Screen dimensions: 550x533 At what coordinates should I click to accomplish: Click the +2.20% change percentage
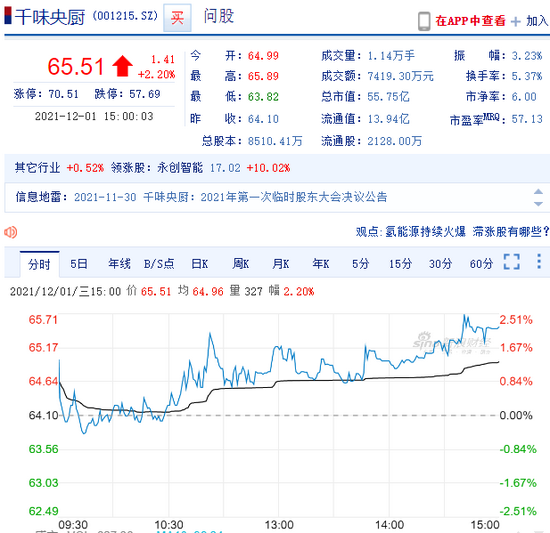click(156, 74)
